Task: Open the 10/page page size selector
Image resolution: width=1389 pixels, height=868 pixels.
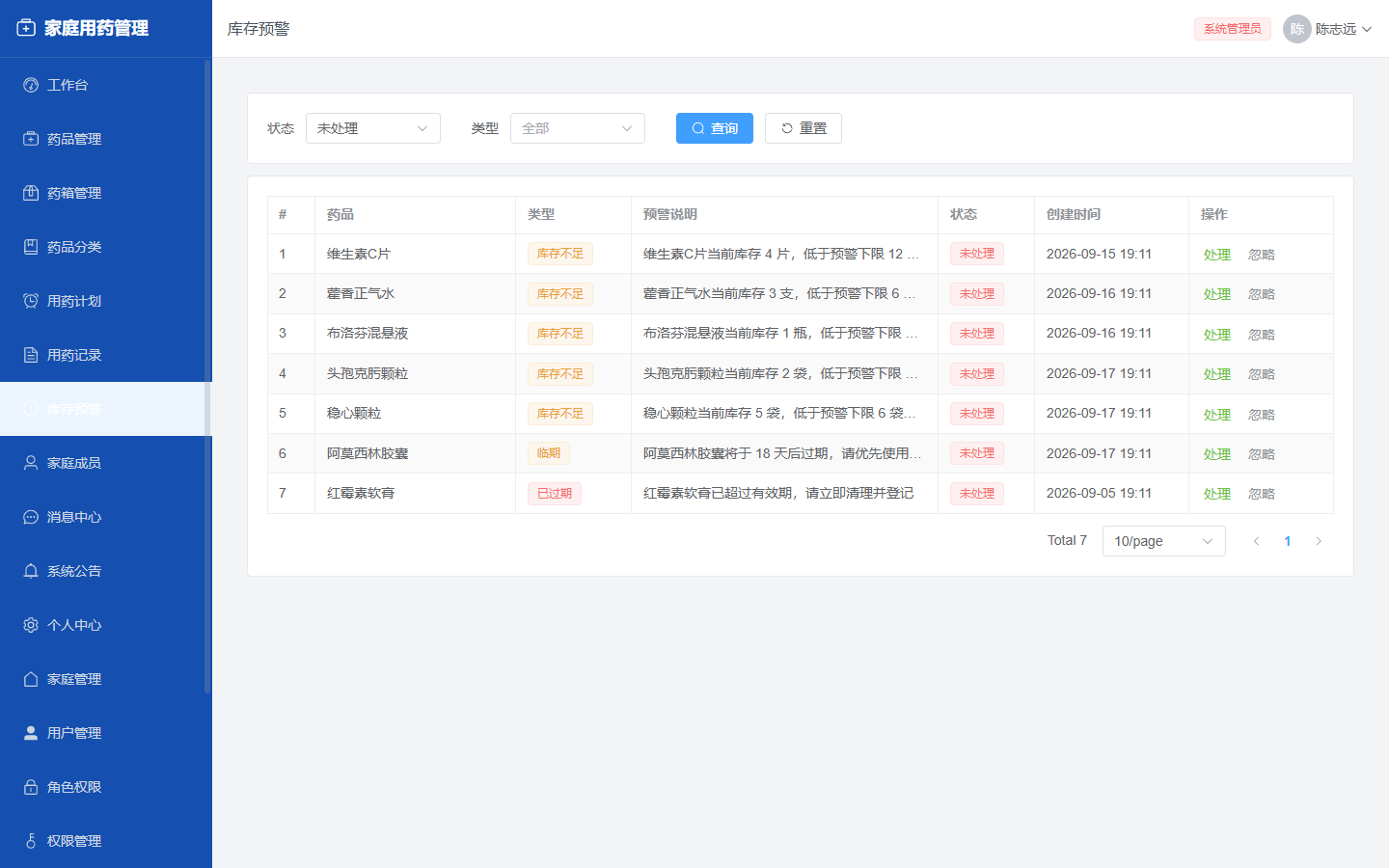Action: (1164, 541)
